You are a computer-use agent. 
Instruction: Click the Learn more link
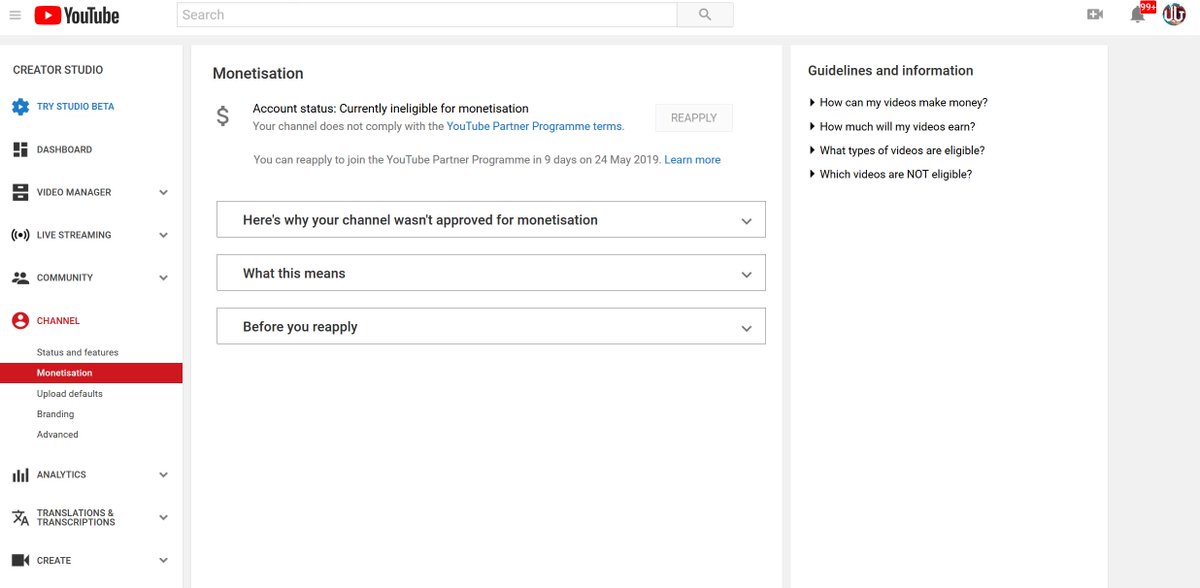pos(692,160)
